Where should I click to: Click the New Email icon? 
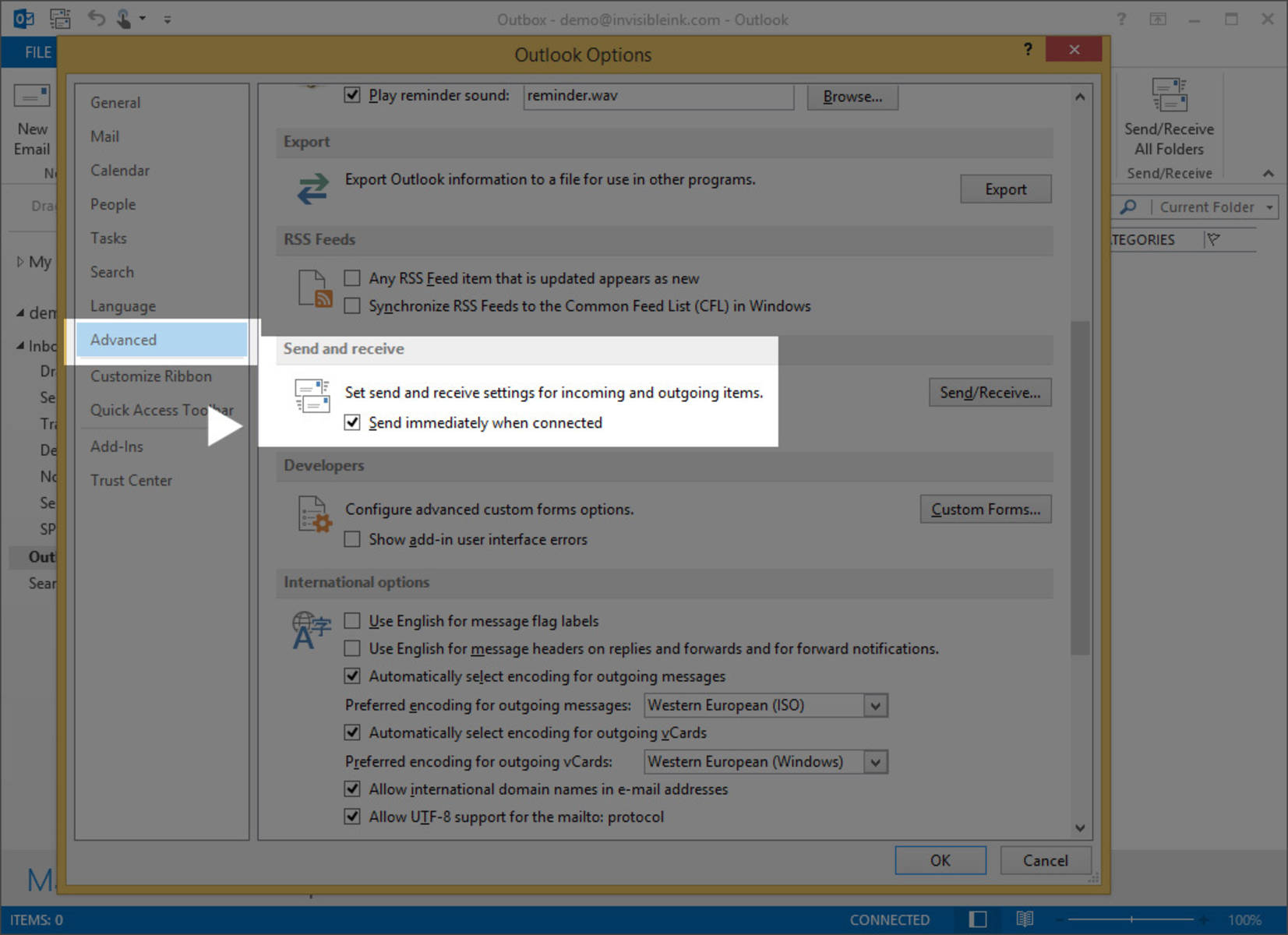point(32,97)
